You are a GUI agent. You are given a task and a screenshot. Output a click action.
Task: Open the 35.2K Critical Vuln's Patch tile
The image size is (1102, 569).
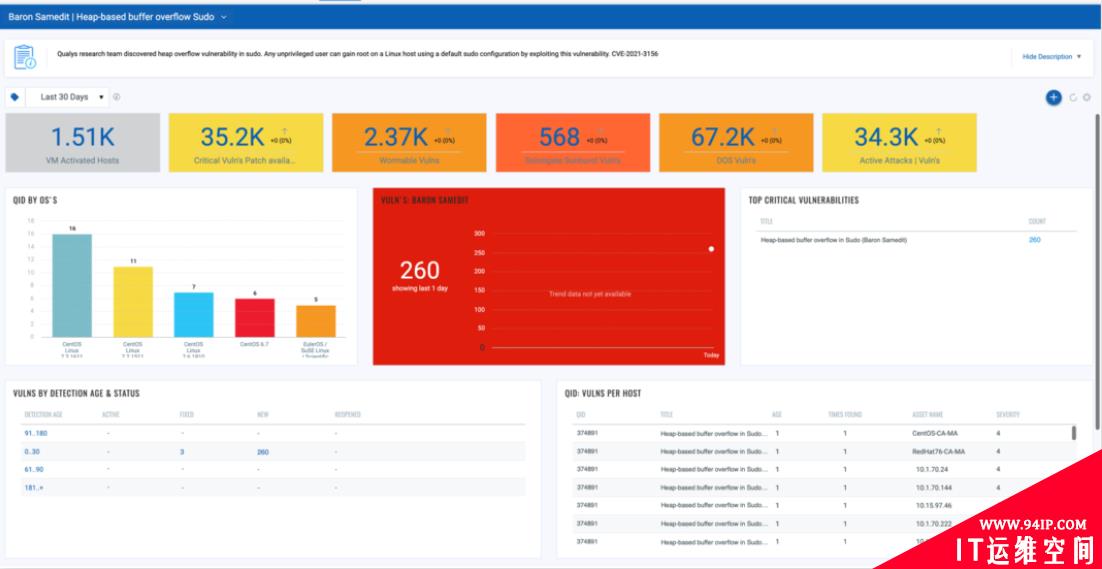(x=246, y=143)
